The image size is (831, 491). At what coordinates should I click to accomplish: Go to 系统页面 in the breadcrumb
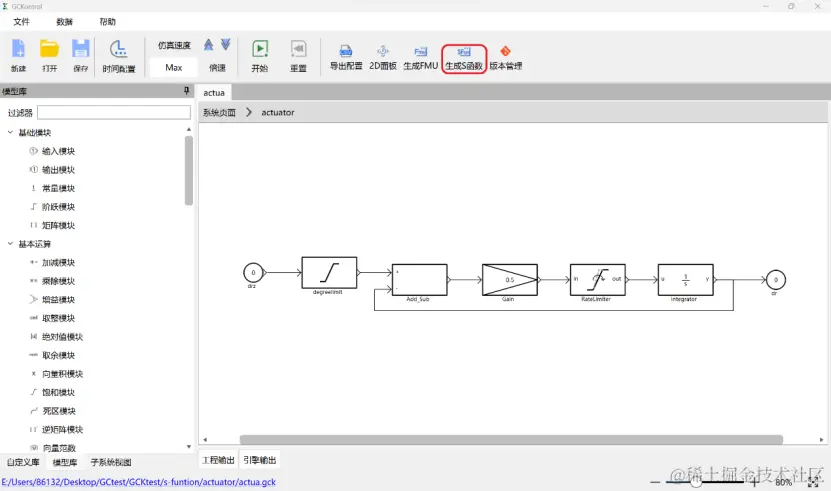click(x=219, y=112)
